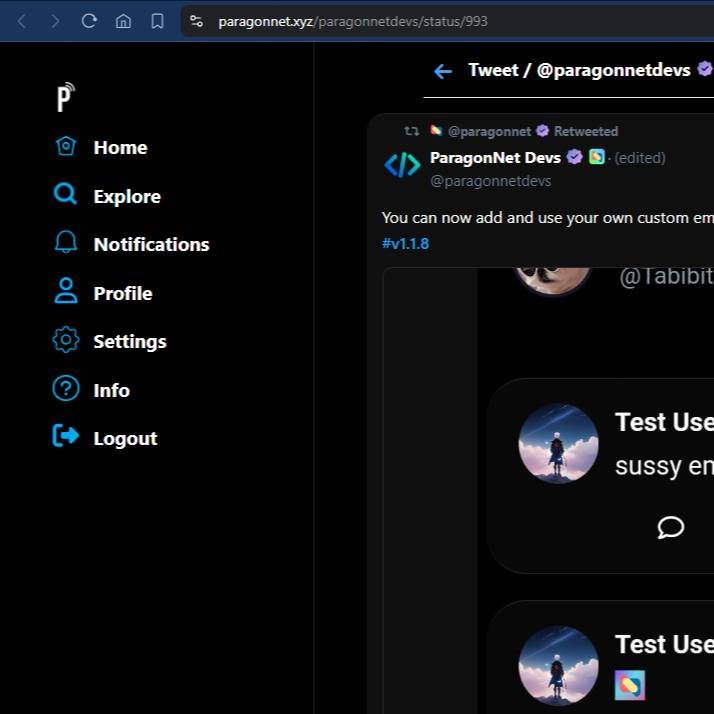Image resolution: width=714 pixels, height=714 pixels.
Task: Select the Profile person icon
Action: pyautogui.click(x=66, y=292)
